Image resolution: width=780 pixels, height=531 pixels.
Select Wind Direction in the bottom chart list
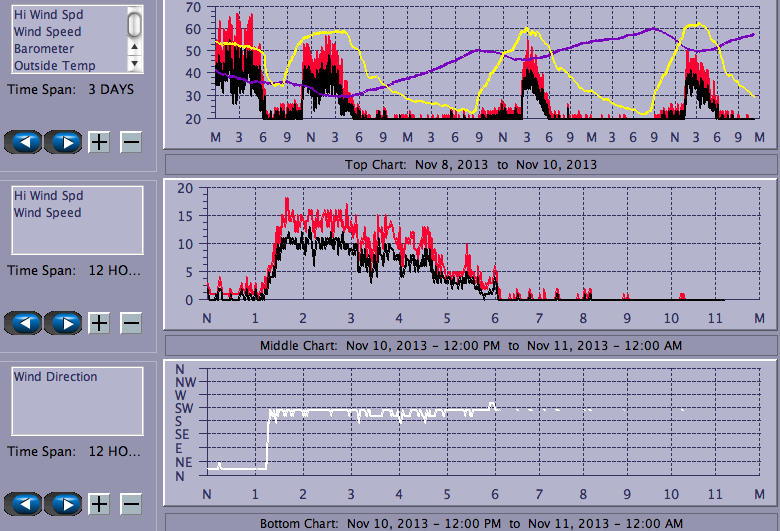[x=55, y=377]
